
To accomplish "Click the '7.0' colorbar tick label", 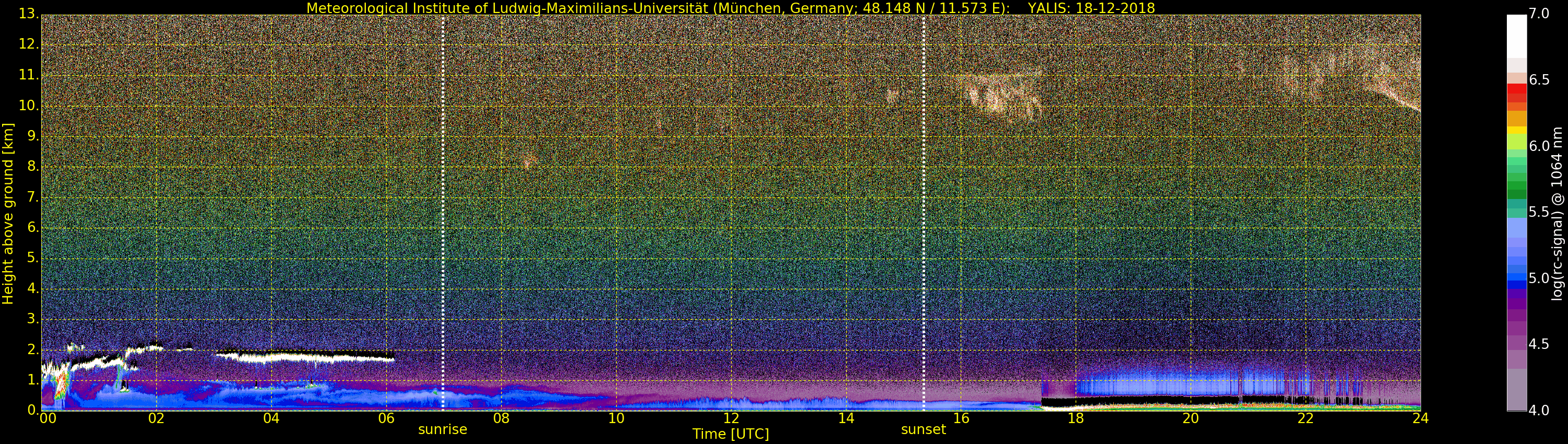I will coord(1539,14).
